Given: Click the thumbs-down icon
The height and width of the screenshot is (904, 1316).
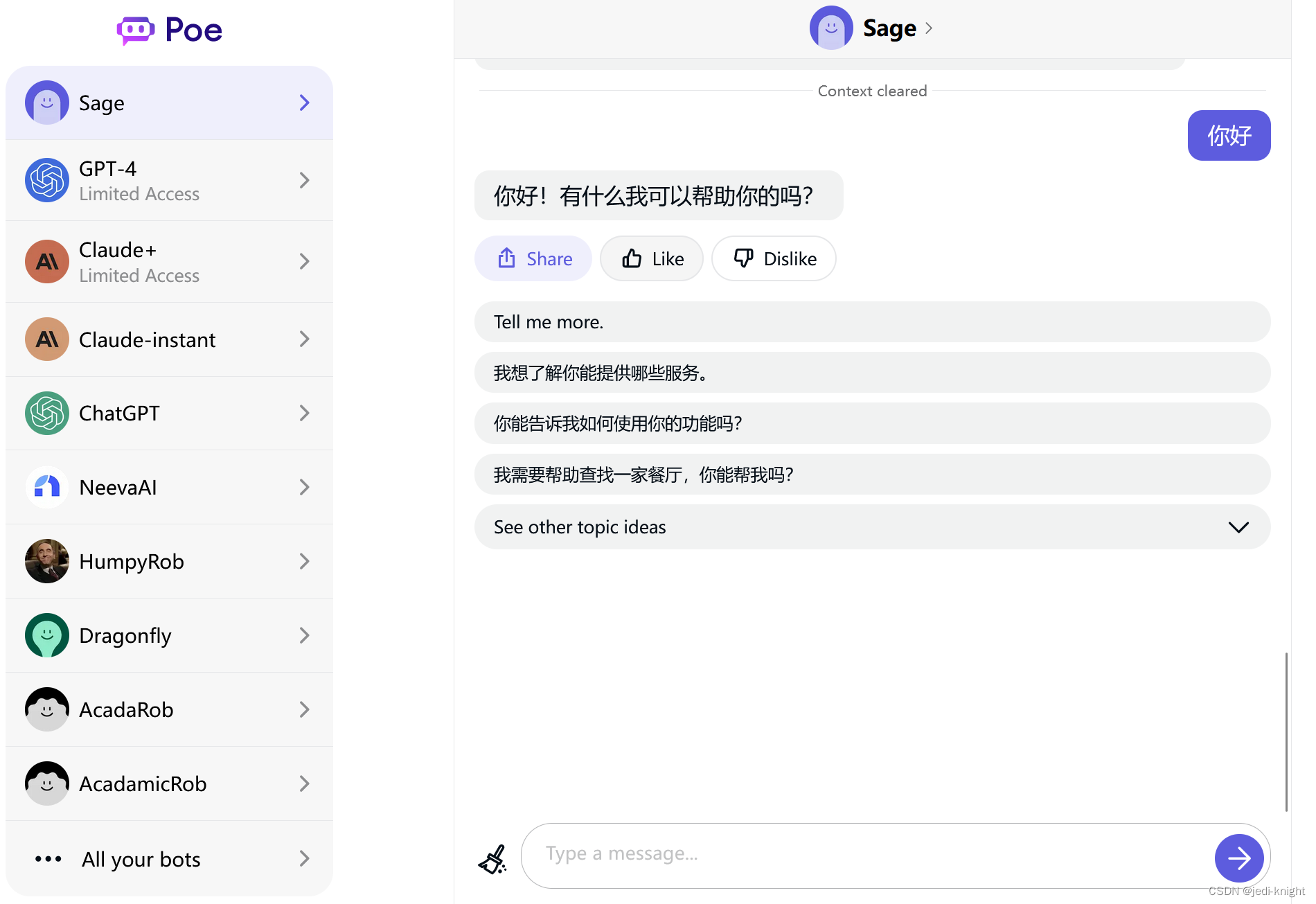Looking at the screenshot, I should (x=743, y=258).
